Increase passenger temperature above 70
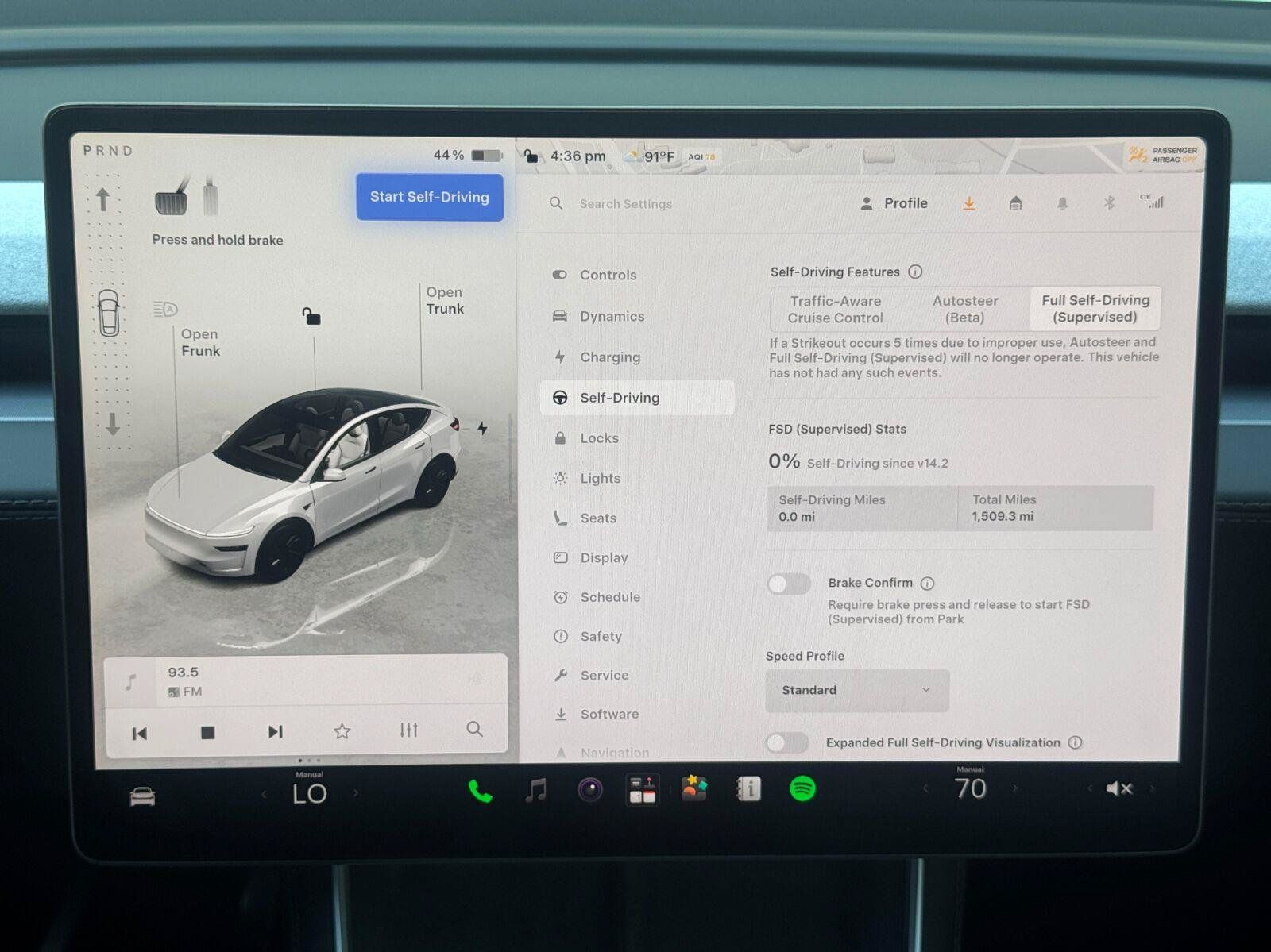The width and height of the screenshot is (1271, 952). pos(1014,788)
